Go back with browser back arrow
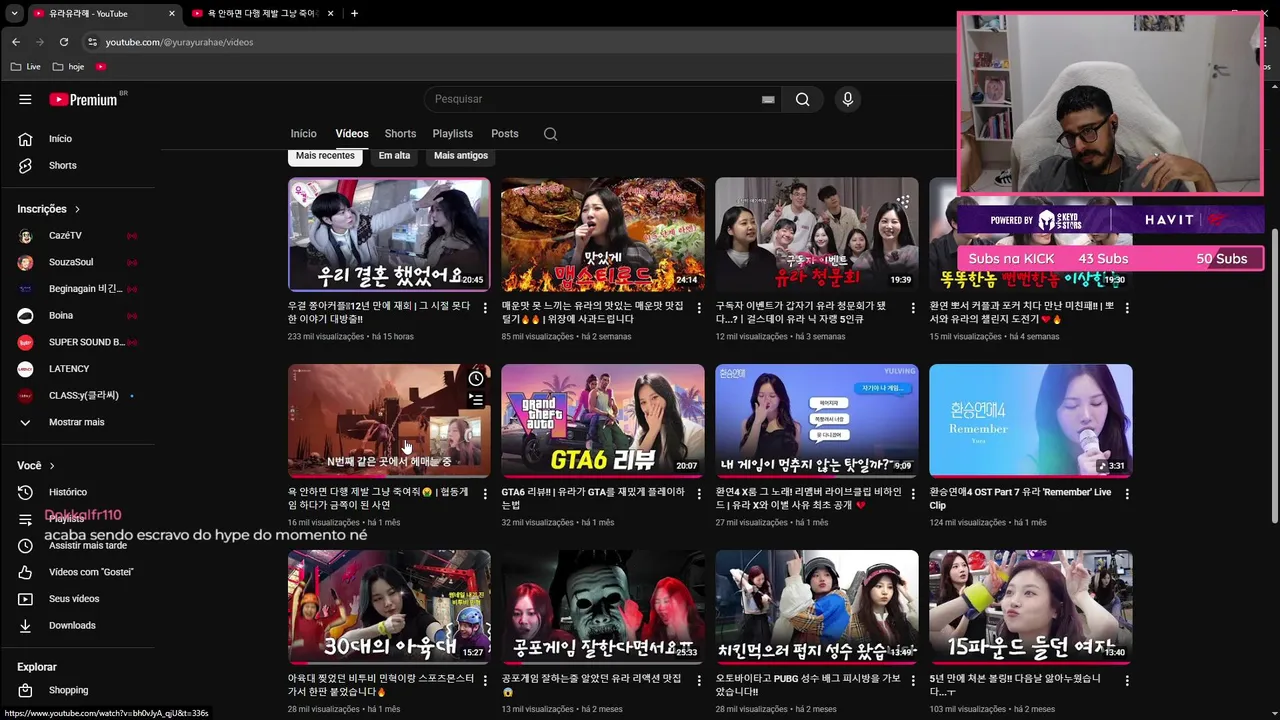Screen dimensions: 1280x720 click(16, 42)
